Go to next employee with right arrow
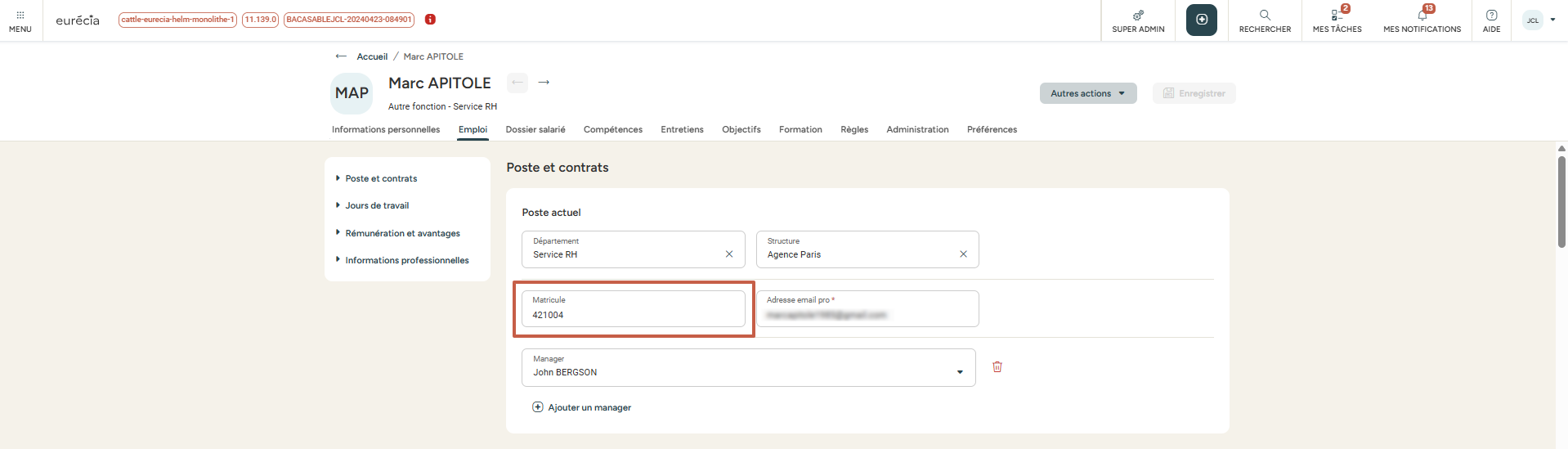 (544, 83)
